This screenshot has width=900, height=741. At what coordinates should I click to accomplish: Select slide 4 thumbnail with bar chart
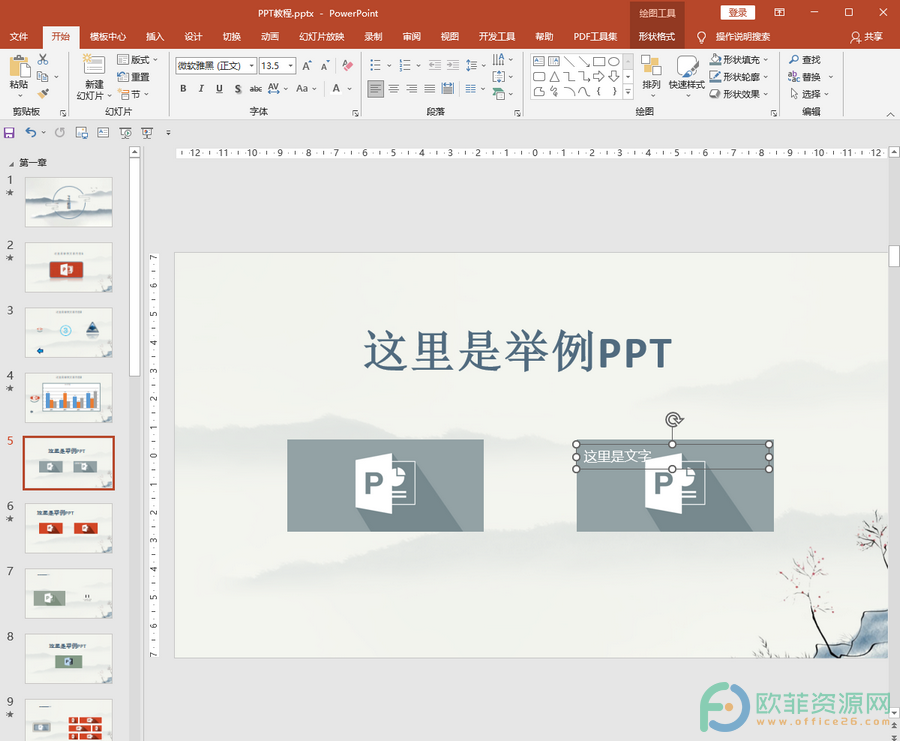pos(69,398)
